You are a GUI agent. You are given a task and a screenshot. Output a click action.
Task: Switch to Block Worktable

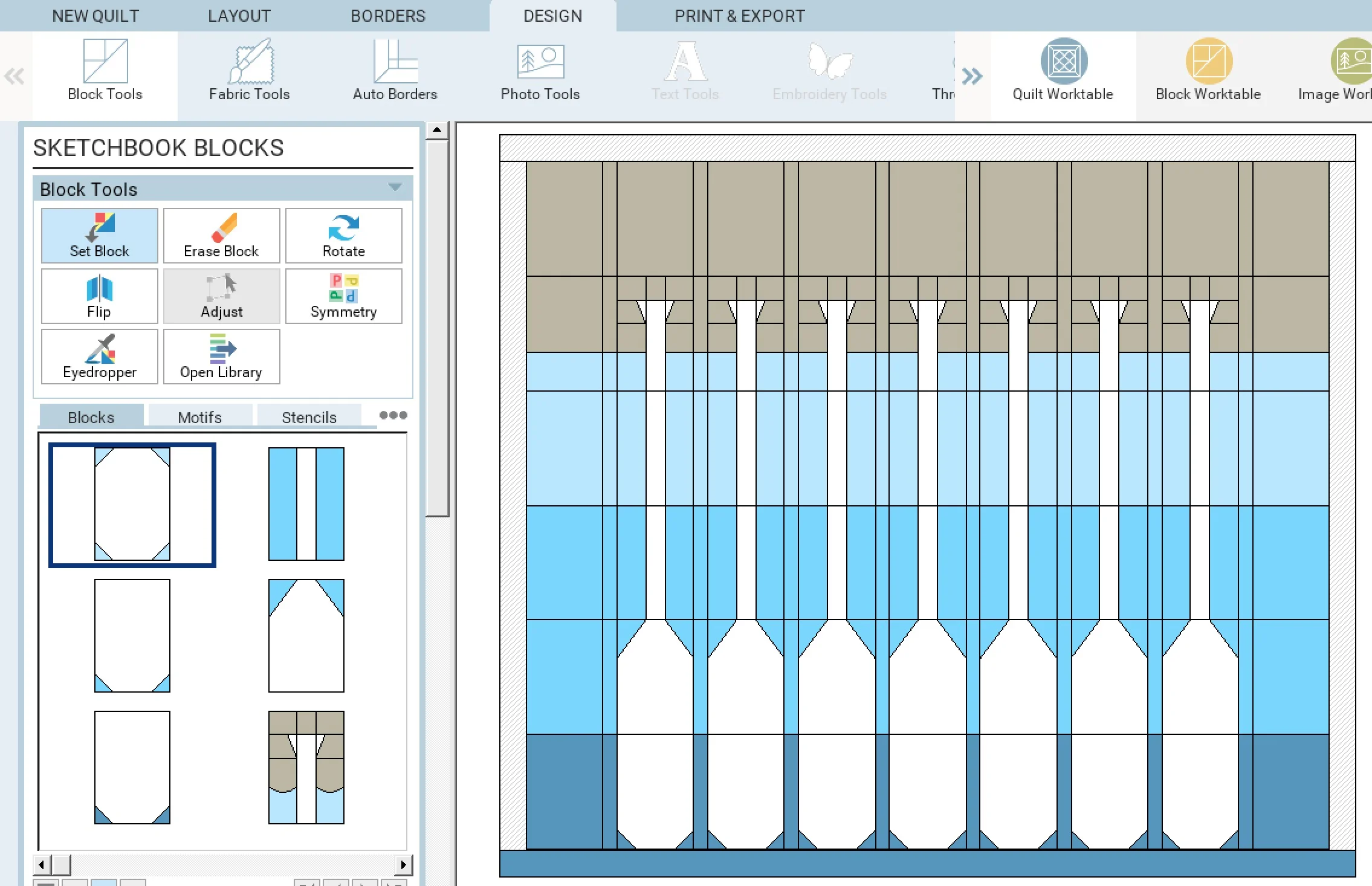1208,71
